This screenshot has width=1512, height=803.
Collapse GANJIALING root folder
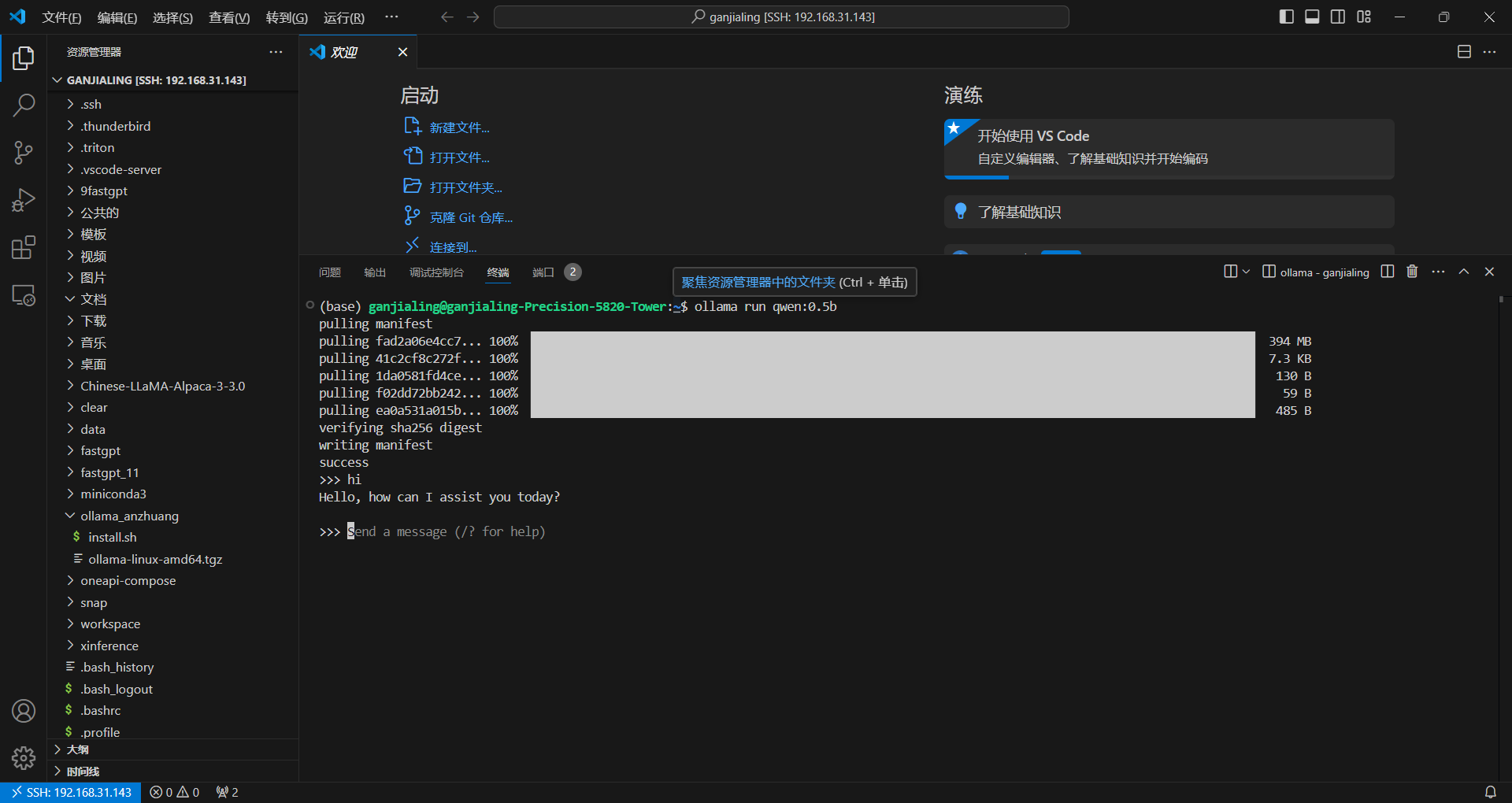point(156,80)
